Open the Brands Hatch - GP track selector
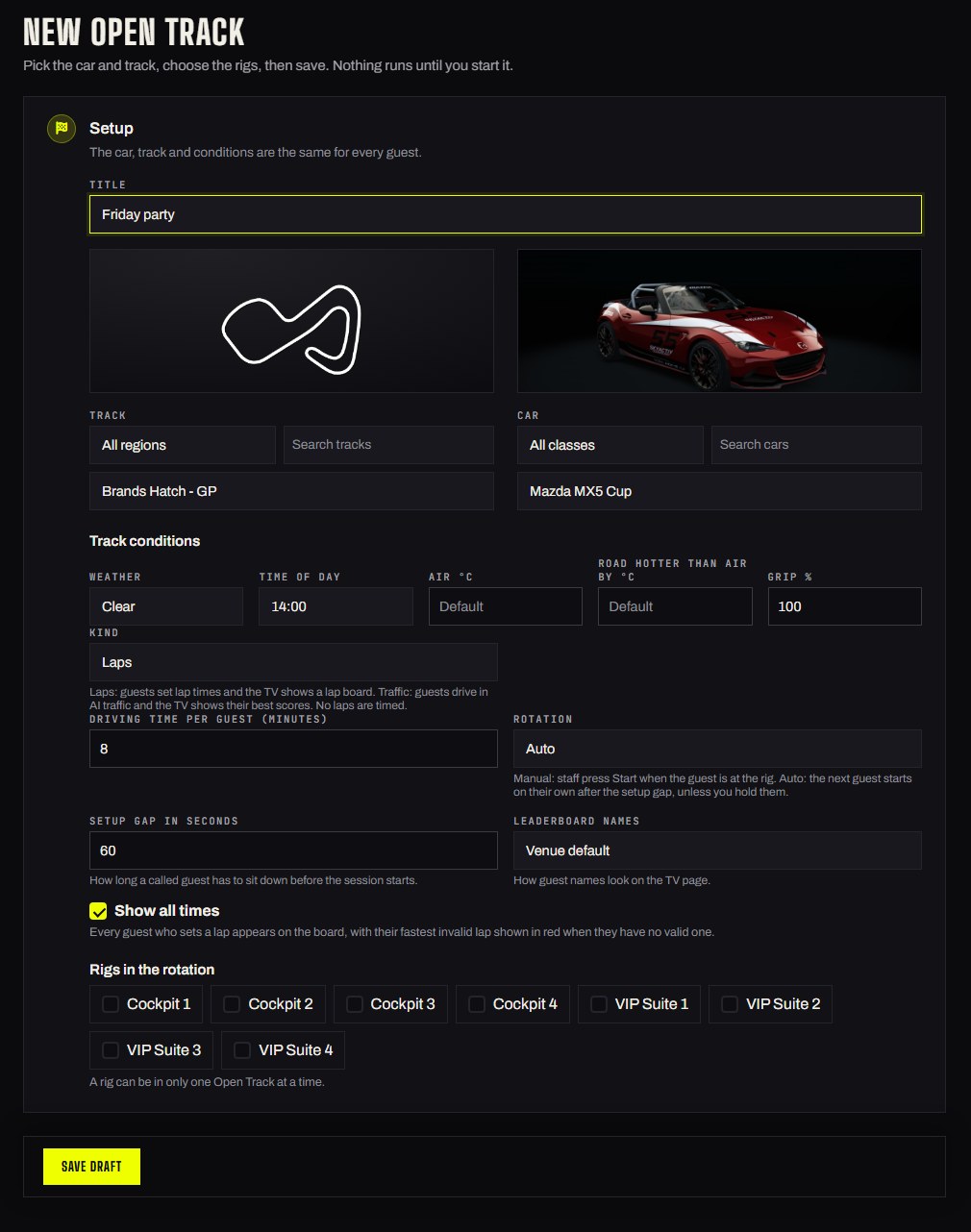 click(291, 491)
